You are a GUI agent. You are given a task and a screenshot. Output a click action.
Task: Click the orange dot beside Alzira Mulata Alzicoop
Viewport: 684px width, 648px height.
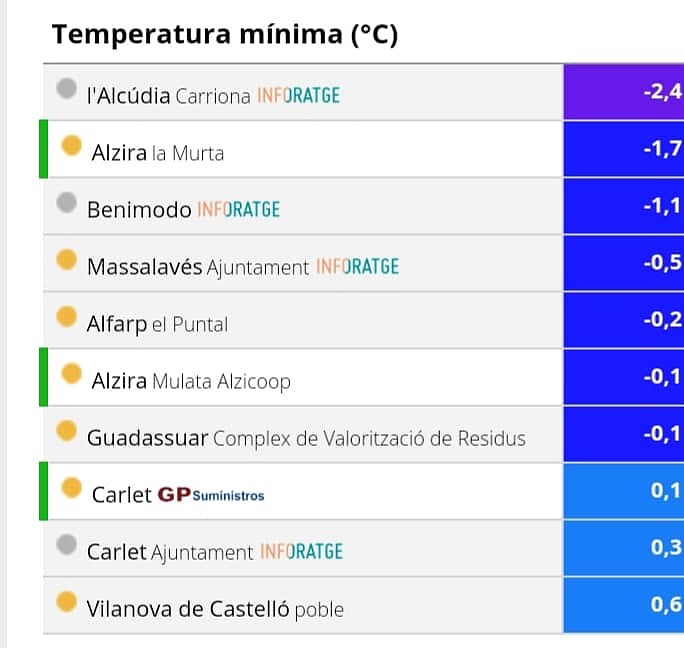pos(72,374)
